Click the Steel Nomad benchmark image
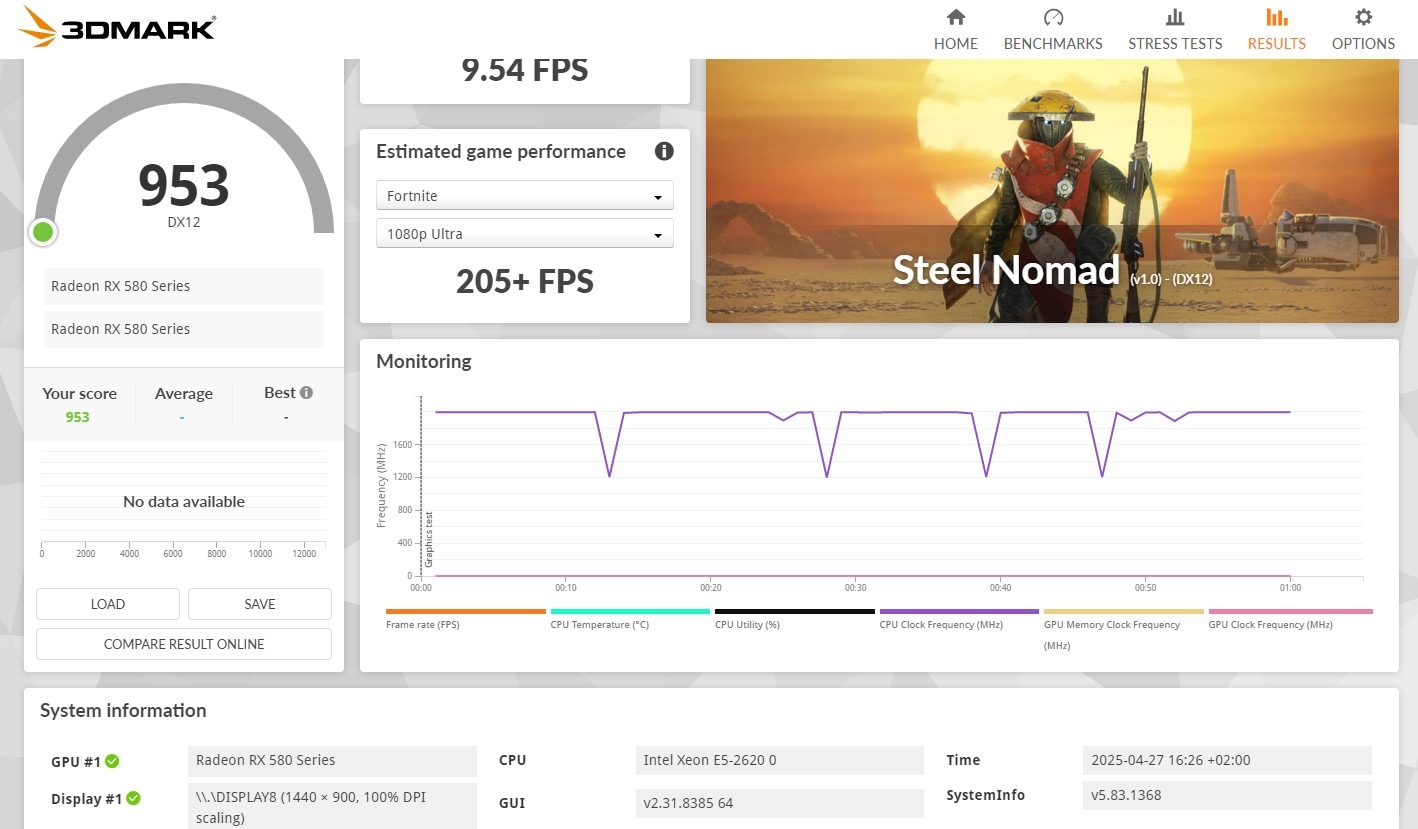Screen dimensions: 1418x829 pyautogui.click(x=1052, y=190)
